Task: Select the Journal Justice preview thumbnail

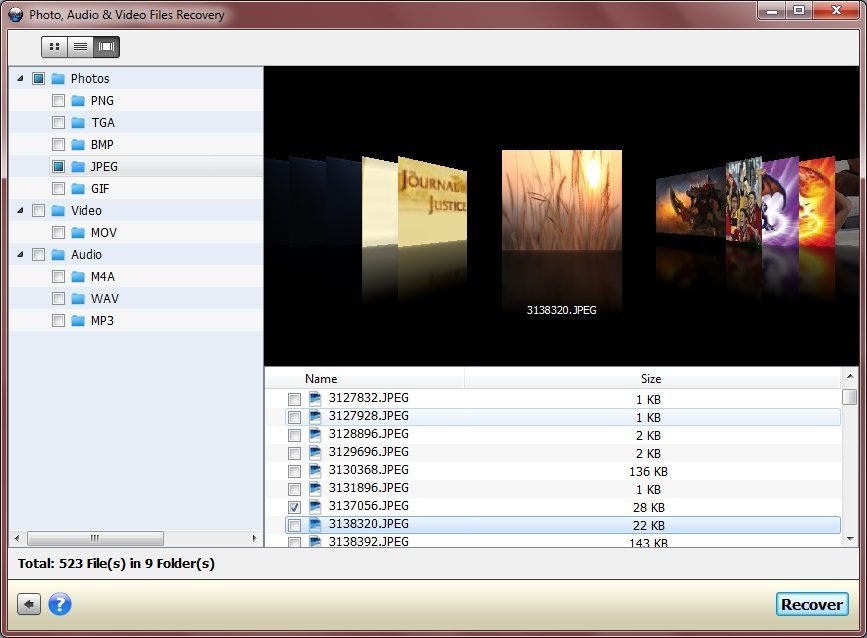Action: [432, 202]
